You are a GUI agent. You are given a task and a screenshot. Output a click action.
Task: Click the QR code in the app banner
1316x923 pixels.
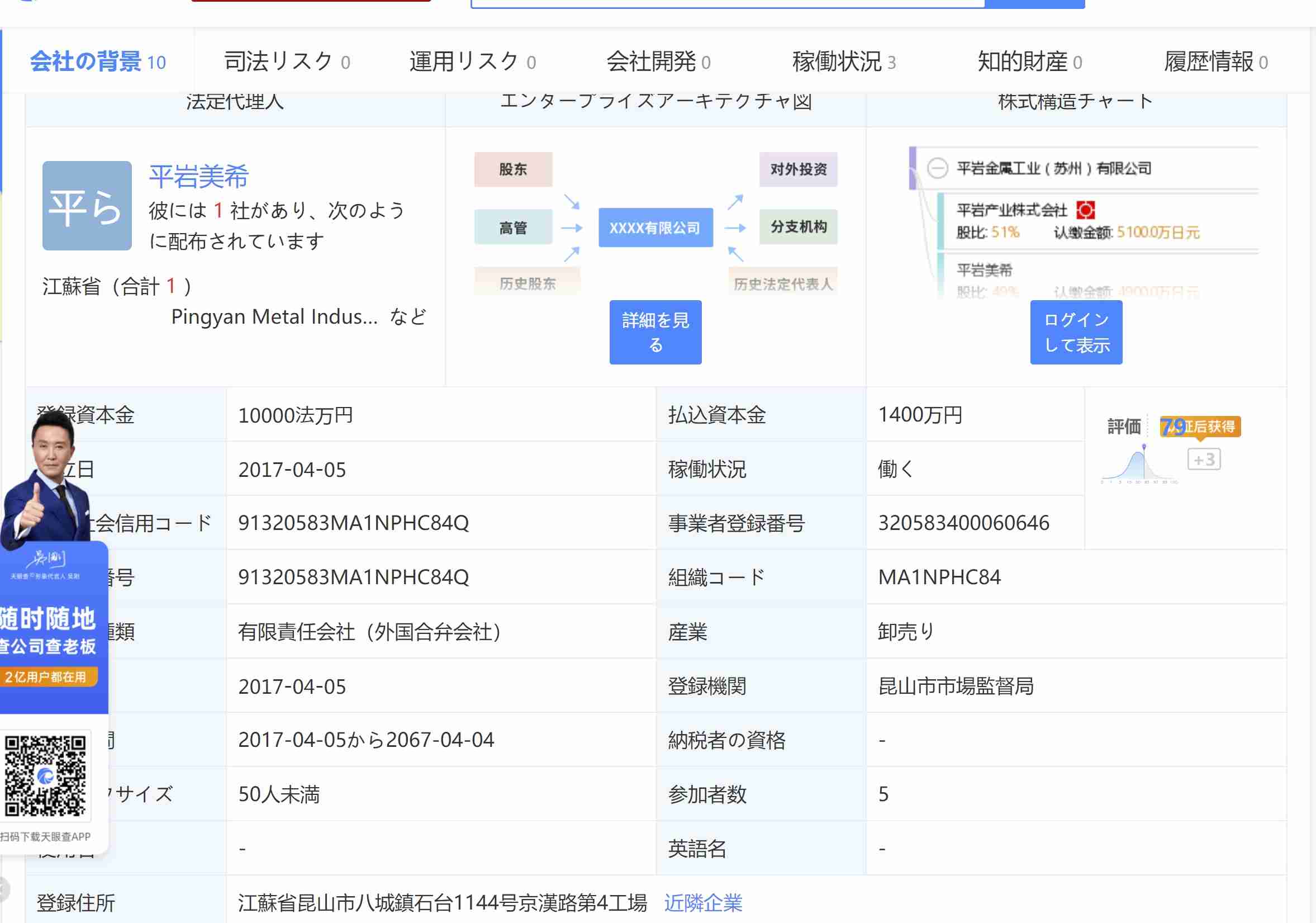[45, 775]
